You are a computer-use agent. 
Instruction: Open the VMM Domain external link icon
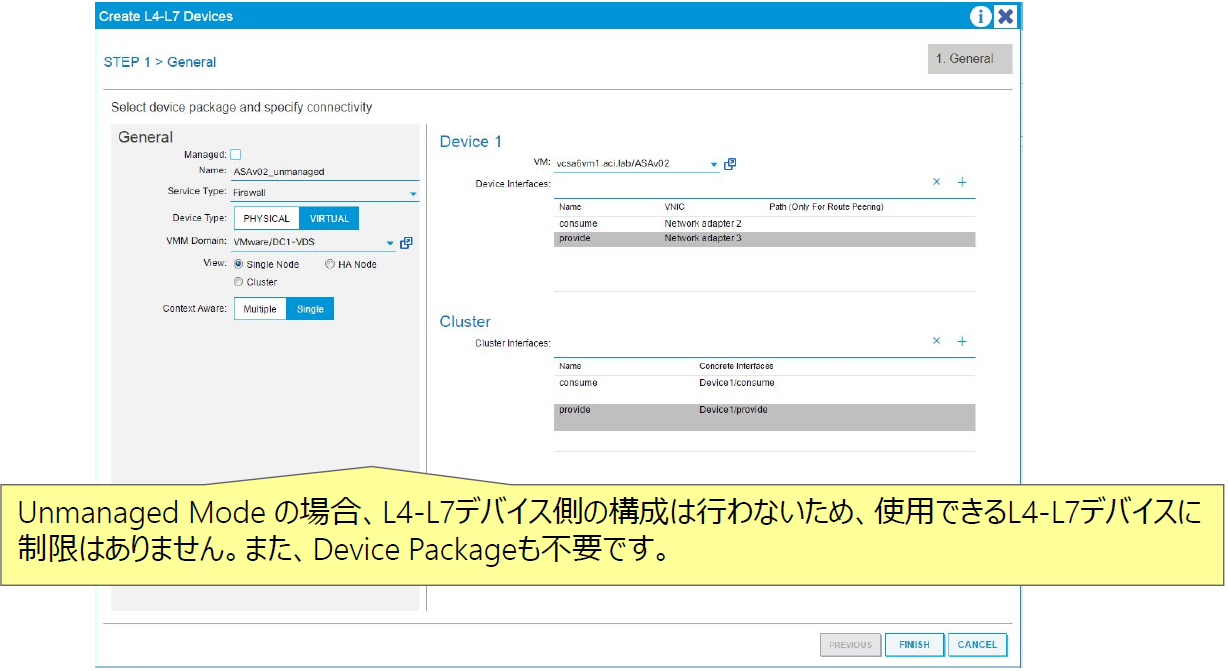(406, 243)
